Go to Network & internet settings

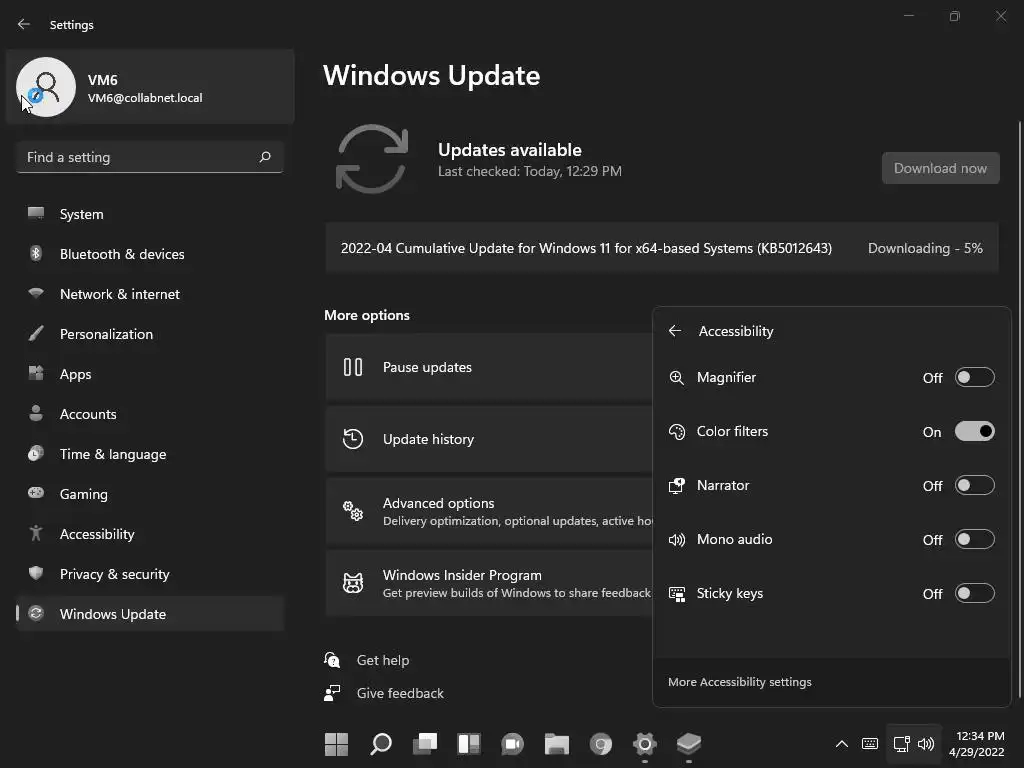[150, 294]
